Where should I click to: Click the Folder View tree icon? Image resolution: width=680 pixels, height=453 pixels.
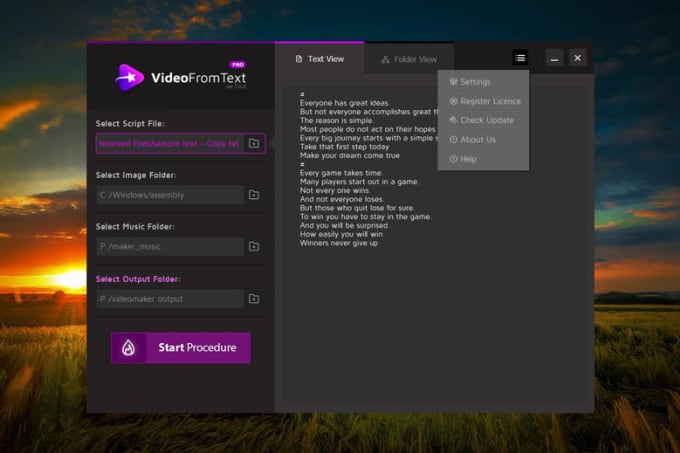point(385,59)
